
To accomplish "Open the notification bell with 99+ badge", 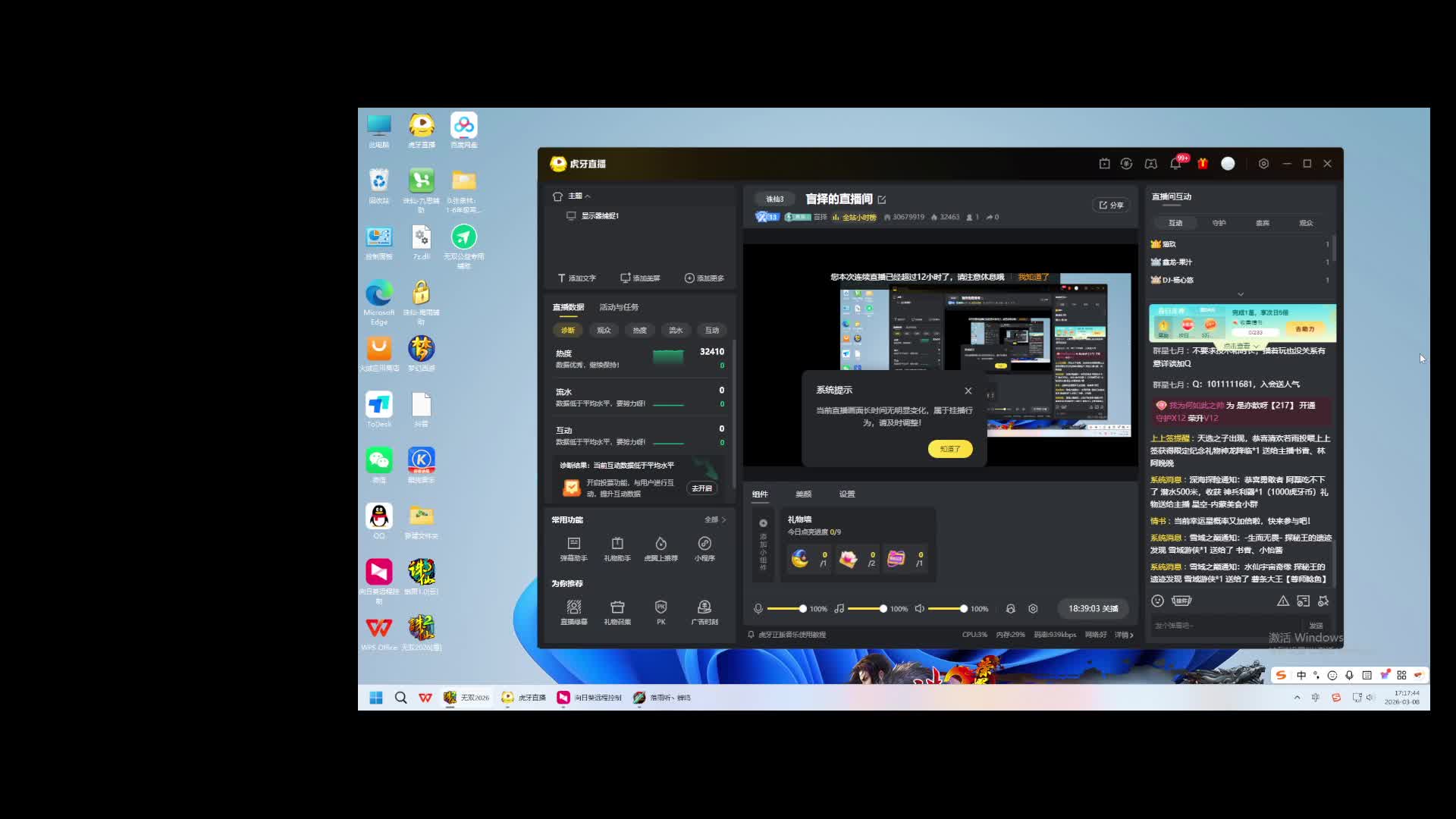I will pyautogui.click(x=1175, y=164).
